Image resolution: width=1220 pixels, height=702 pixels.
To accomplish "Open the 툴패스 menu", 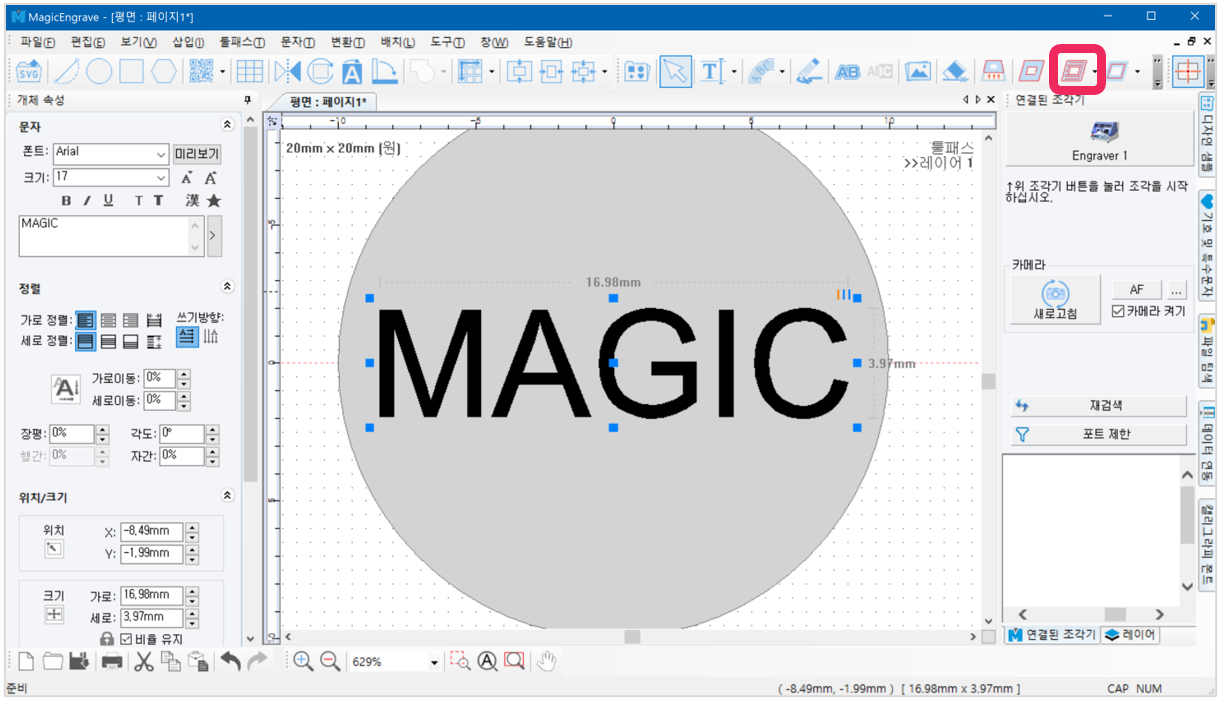I will pyautogui.click(x=241, y=42).
